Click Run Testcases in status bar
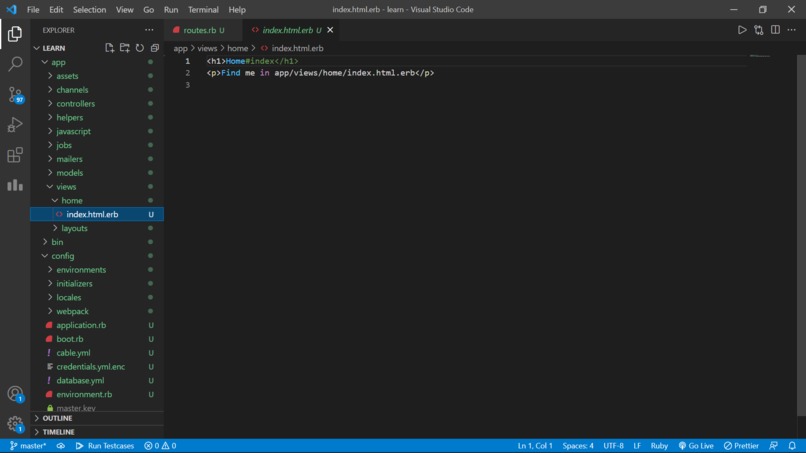The width and height of the screenshot is (806, 453). pos(105,446)
